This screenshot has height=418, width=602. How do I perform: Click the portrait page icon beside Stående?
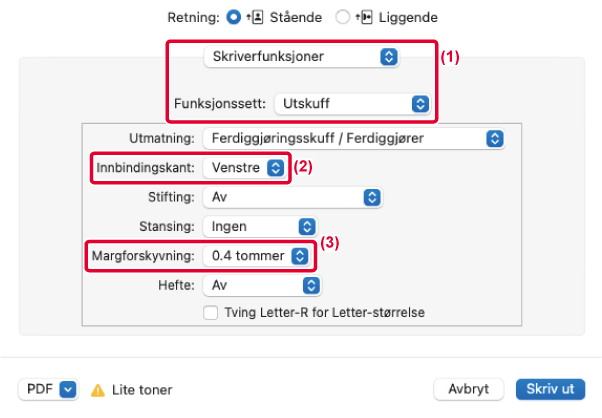[255, 17]
